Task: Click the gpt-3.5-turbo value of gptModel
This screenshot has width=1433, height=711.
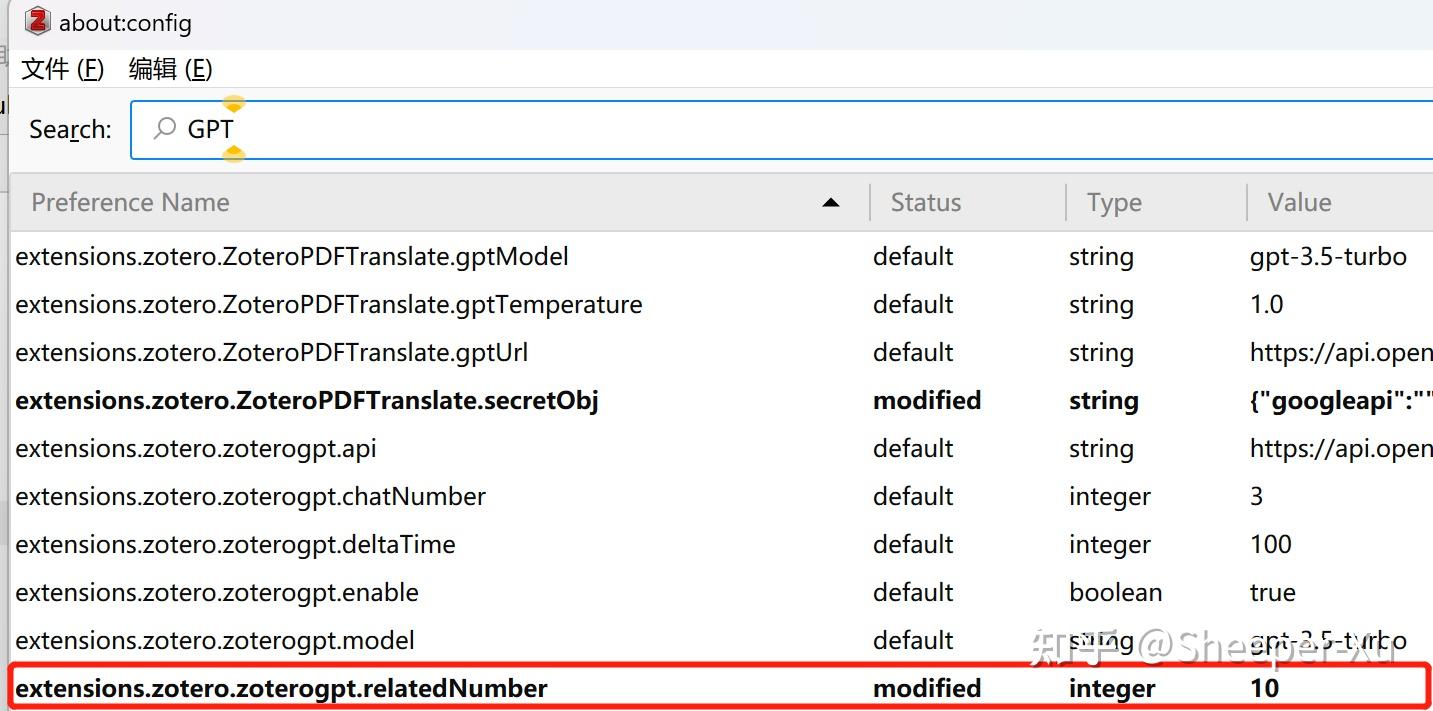Action: tap(1328, 257)
